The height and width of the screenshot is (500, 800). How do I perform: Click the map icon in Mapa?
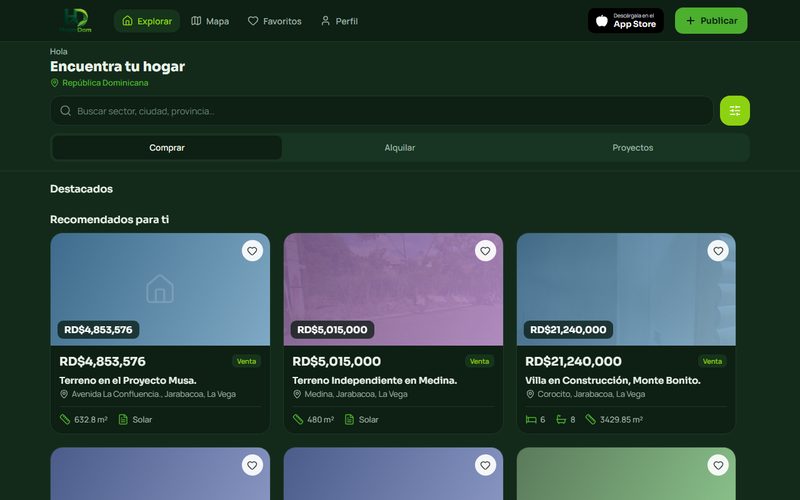(x=196, y=21)
